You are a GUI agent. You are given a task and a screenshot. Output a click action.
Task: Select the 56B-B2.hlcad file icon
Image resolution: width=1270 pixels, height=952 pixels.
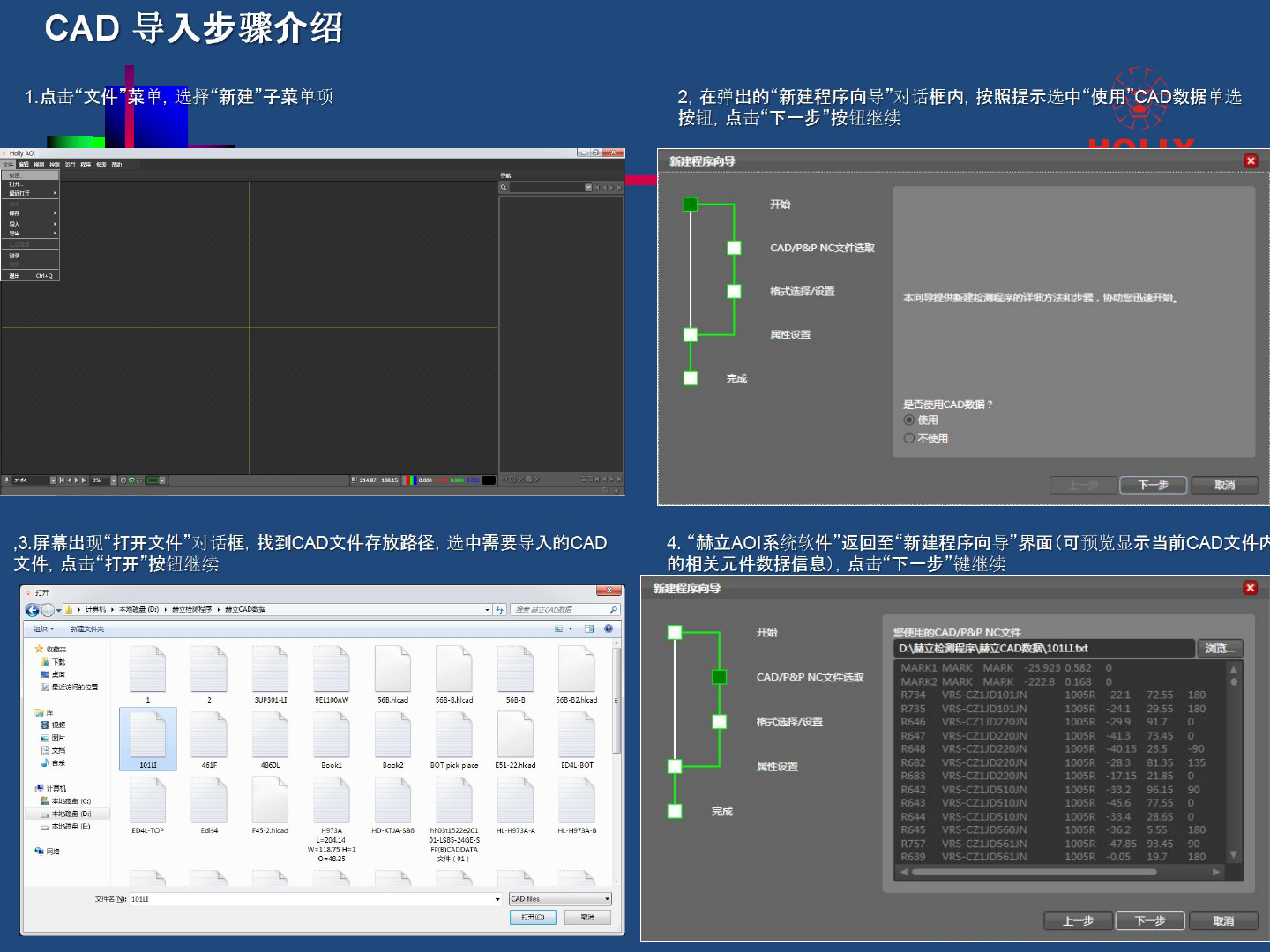pyautogui.click(x=577, y=669)
